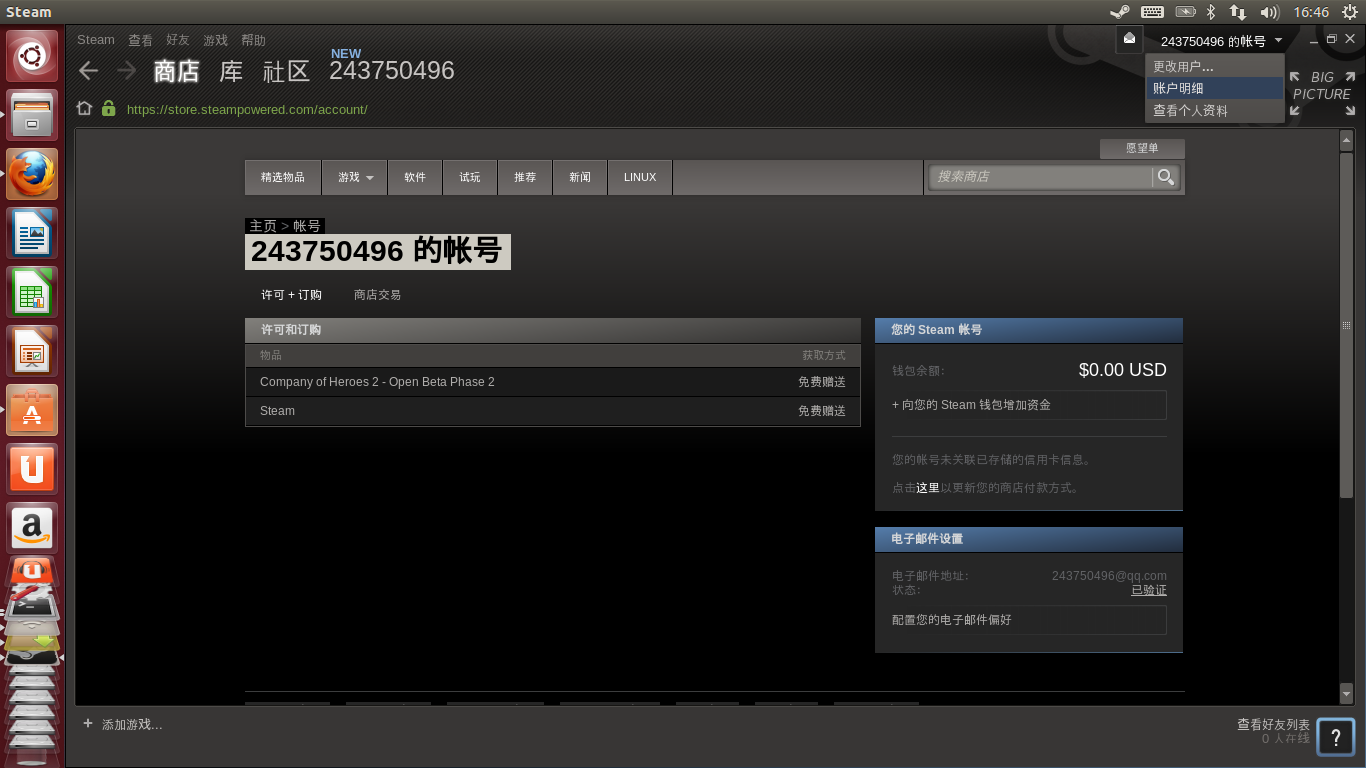Launch LibreOffice Writer from dock
Image resolution: width=1366 pixels, height=768 pixels.
point(33,233)
